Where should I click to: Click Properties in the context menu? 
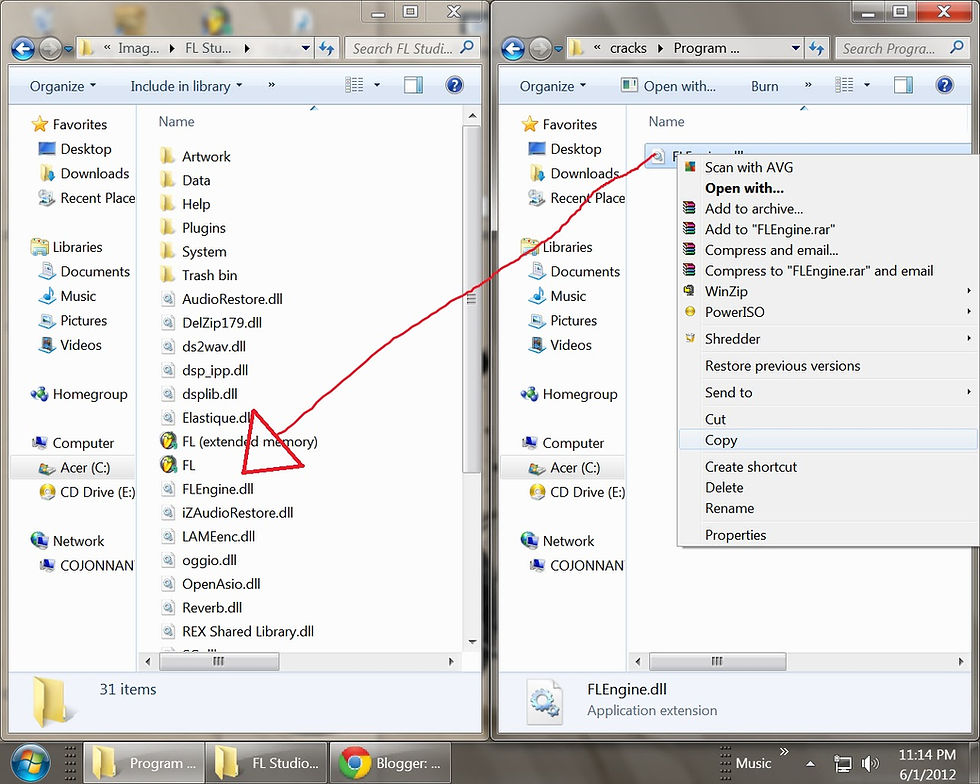735,535
